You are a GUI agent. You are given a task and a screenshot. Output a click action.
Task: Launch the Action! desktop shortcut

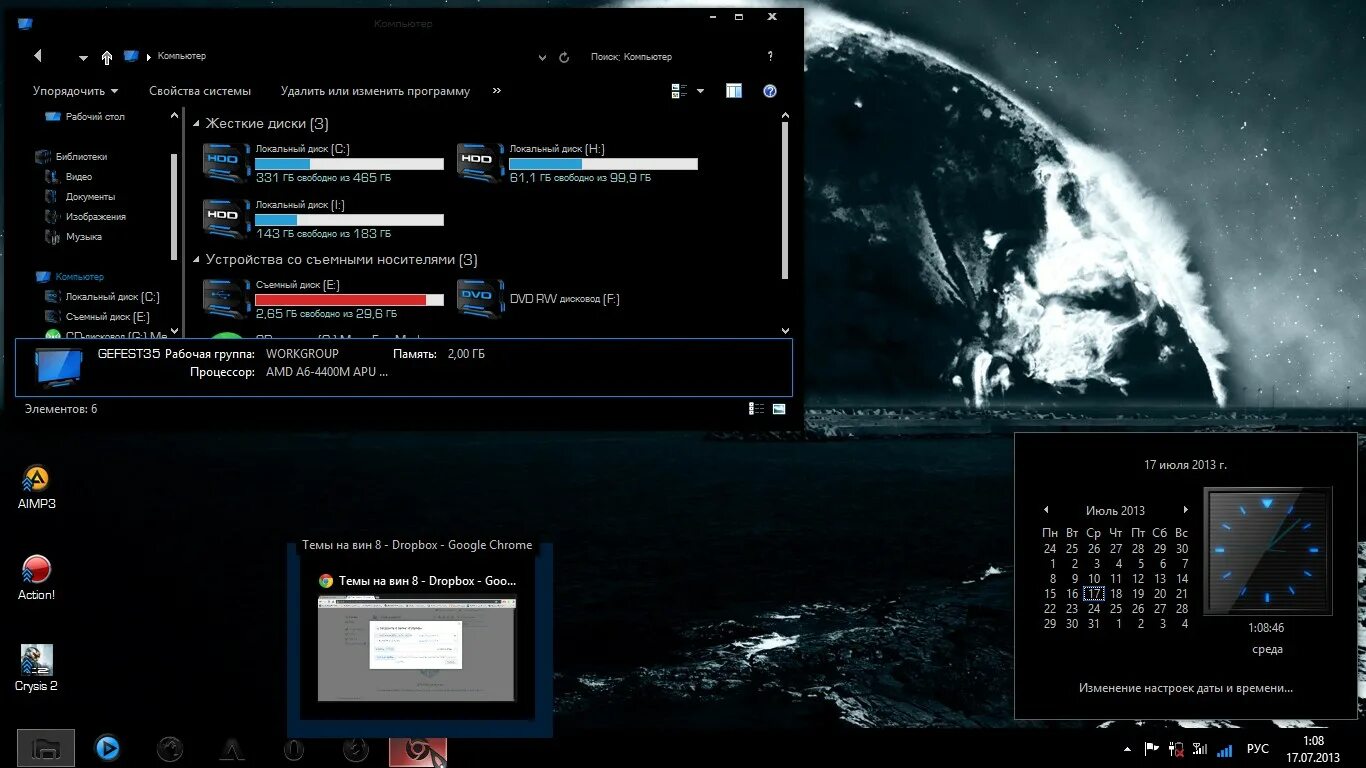coord(36,570)
